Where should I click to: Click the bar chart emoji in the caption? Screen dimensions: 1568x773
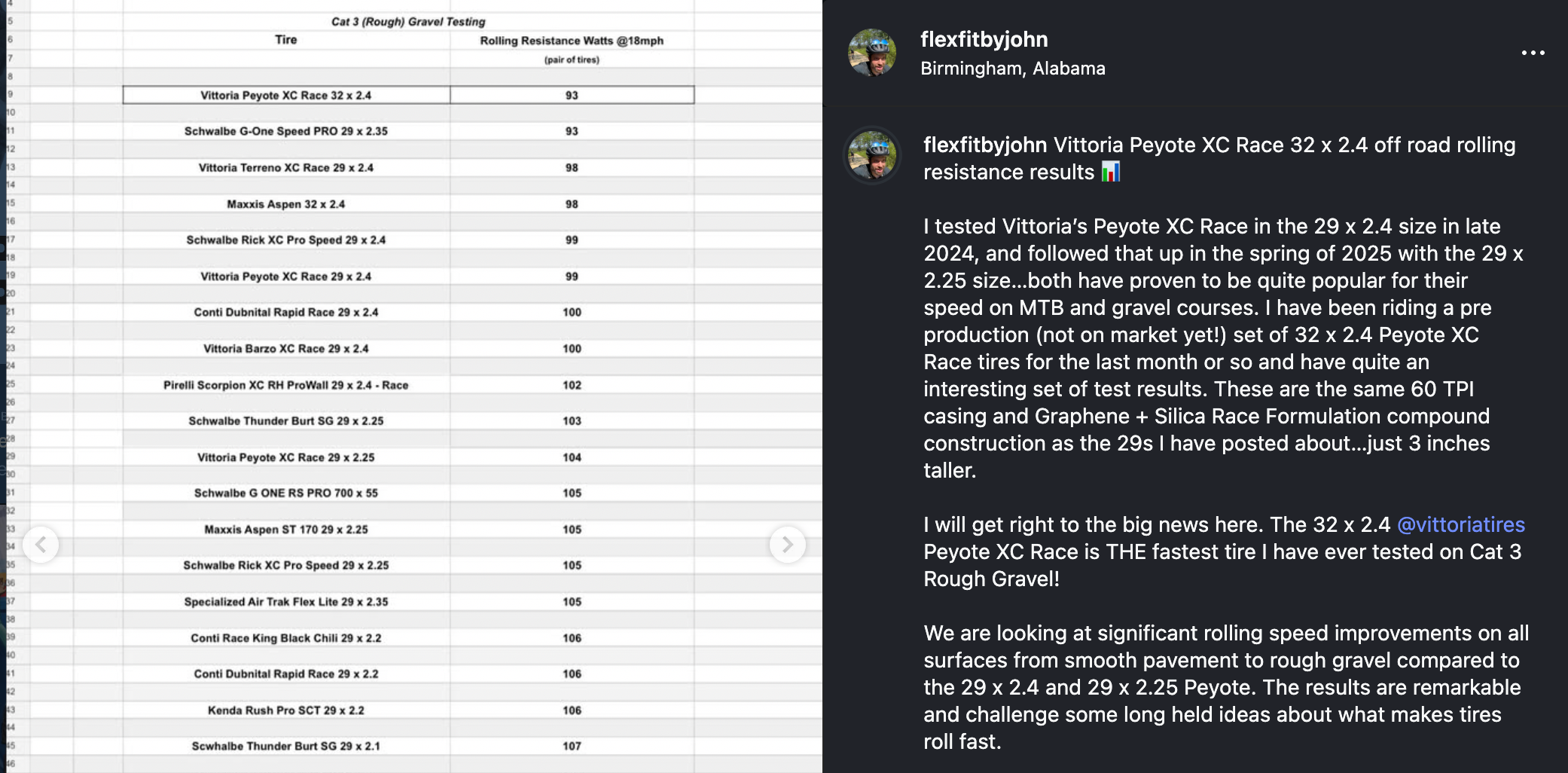[1110, 173]
